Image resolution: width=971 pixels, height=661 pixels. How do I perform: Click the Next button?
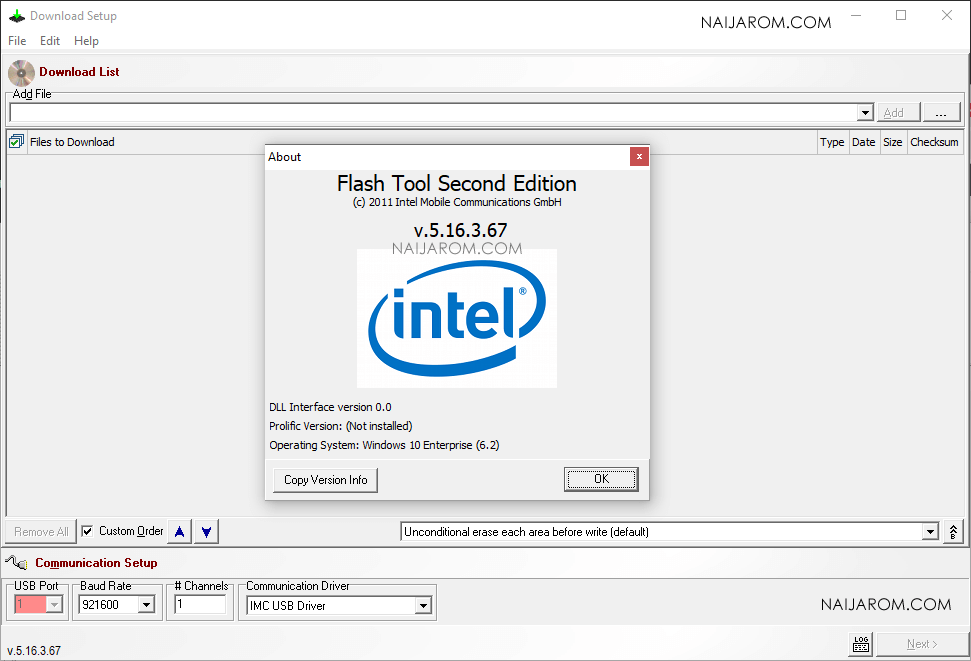coord(921,644)
